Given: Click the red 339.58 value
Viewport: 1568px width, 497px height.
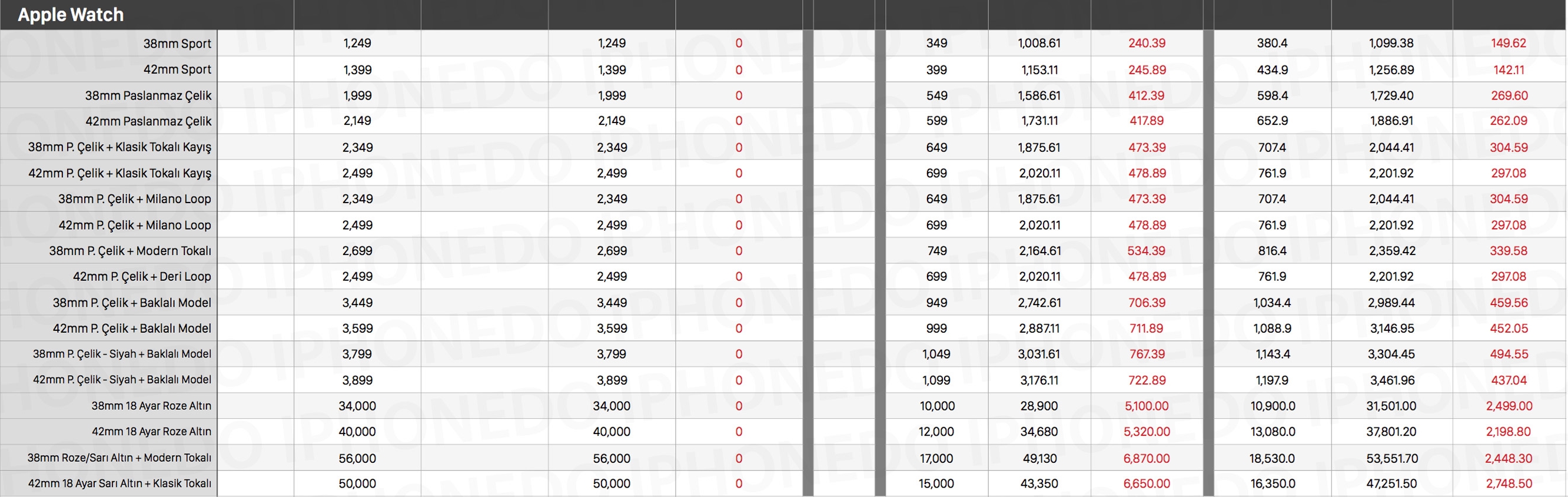Looking at the screenshot, I should 1509,251.
